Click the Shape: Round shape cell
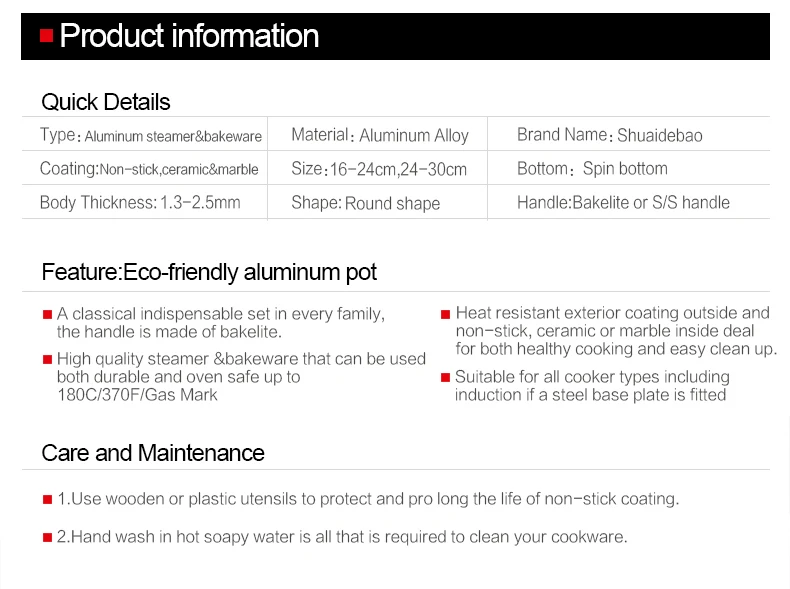Viewport: 790px width, 589px height. click(x=365, y=203)
